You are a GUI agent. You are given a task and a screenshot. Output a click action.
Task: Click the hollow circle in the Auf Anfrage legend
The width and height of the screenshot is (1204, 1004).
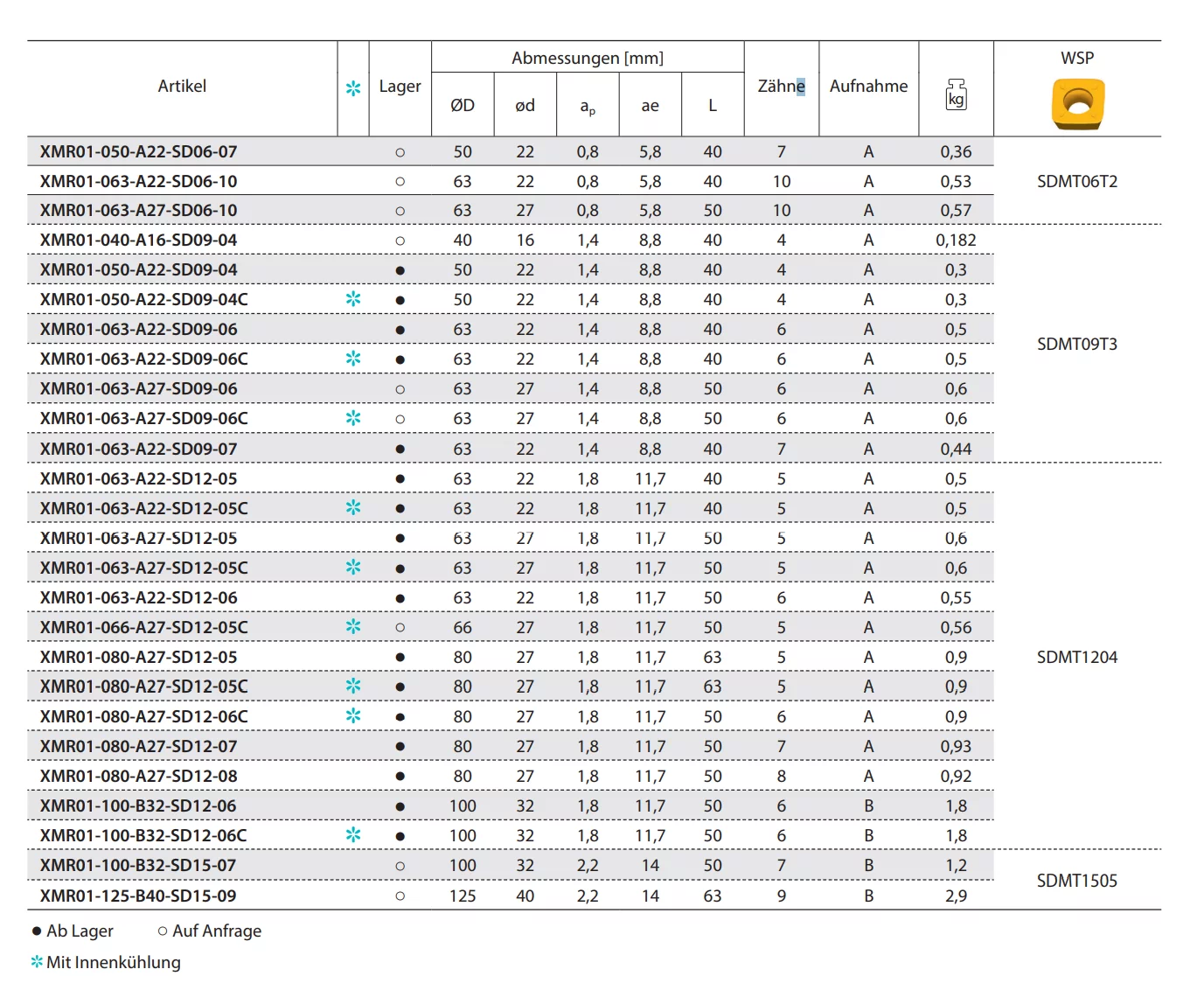tap(163, 931)
